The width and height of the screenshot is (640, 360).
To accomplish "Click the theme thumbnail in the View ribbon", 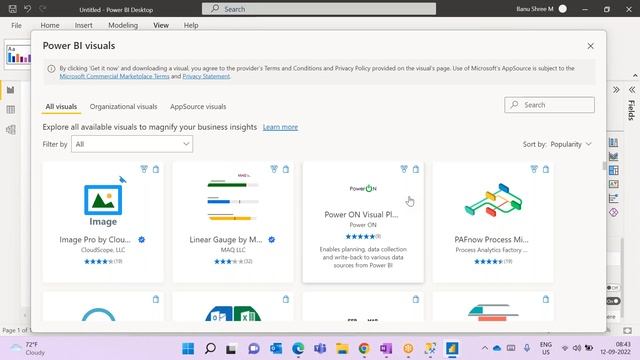I will (x=18, y=55).
